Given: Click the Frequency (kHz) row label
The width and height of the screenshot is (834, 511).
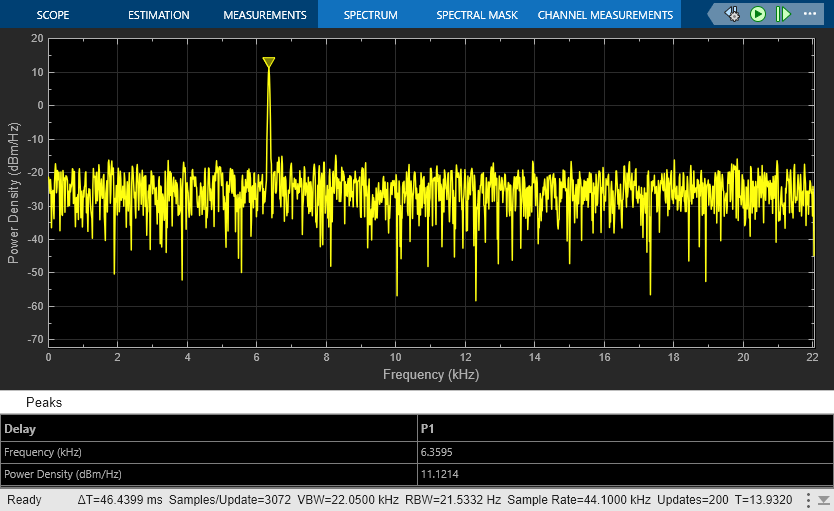Looking at the screenshot, I should [x=43, y=452].
